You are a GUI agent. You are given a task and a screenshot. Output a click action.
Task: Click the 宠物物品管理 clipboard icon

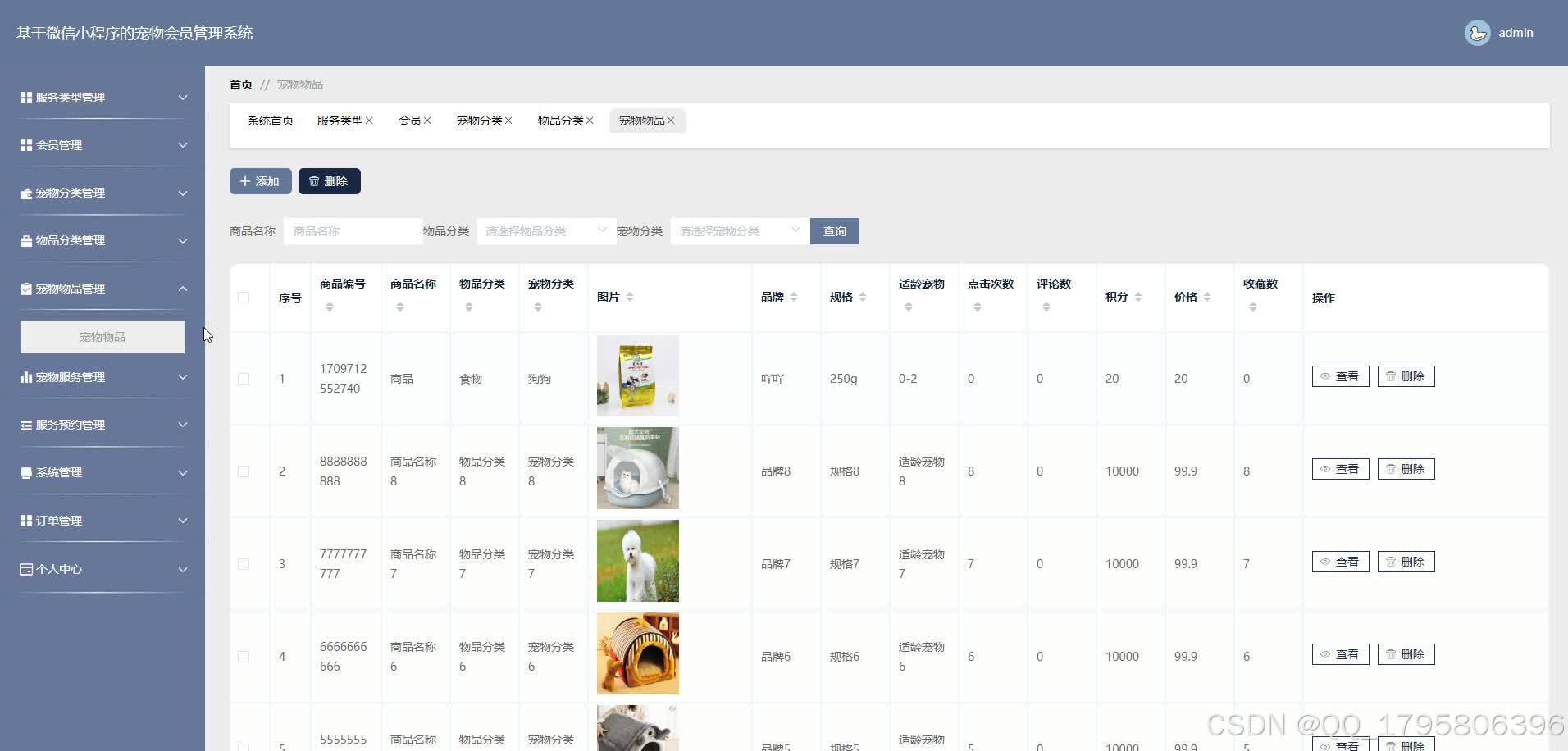[26, 289]
